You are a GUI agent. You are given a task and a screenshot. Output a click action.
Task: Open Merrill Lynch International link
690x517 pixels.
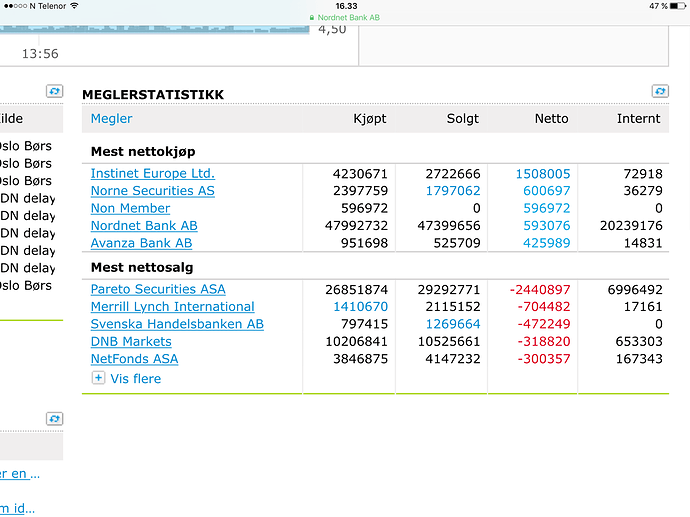172,307
